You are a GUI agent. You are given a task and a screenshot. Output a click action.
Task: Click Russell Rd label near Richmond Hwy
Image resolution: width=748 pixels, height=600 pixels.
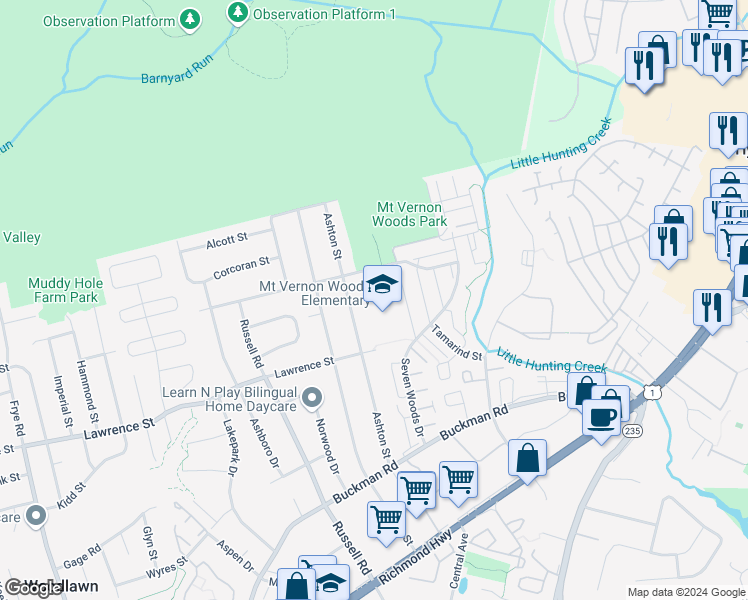pos(352,548)
